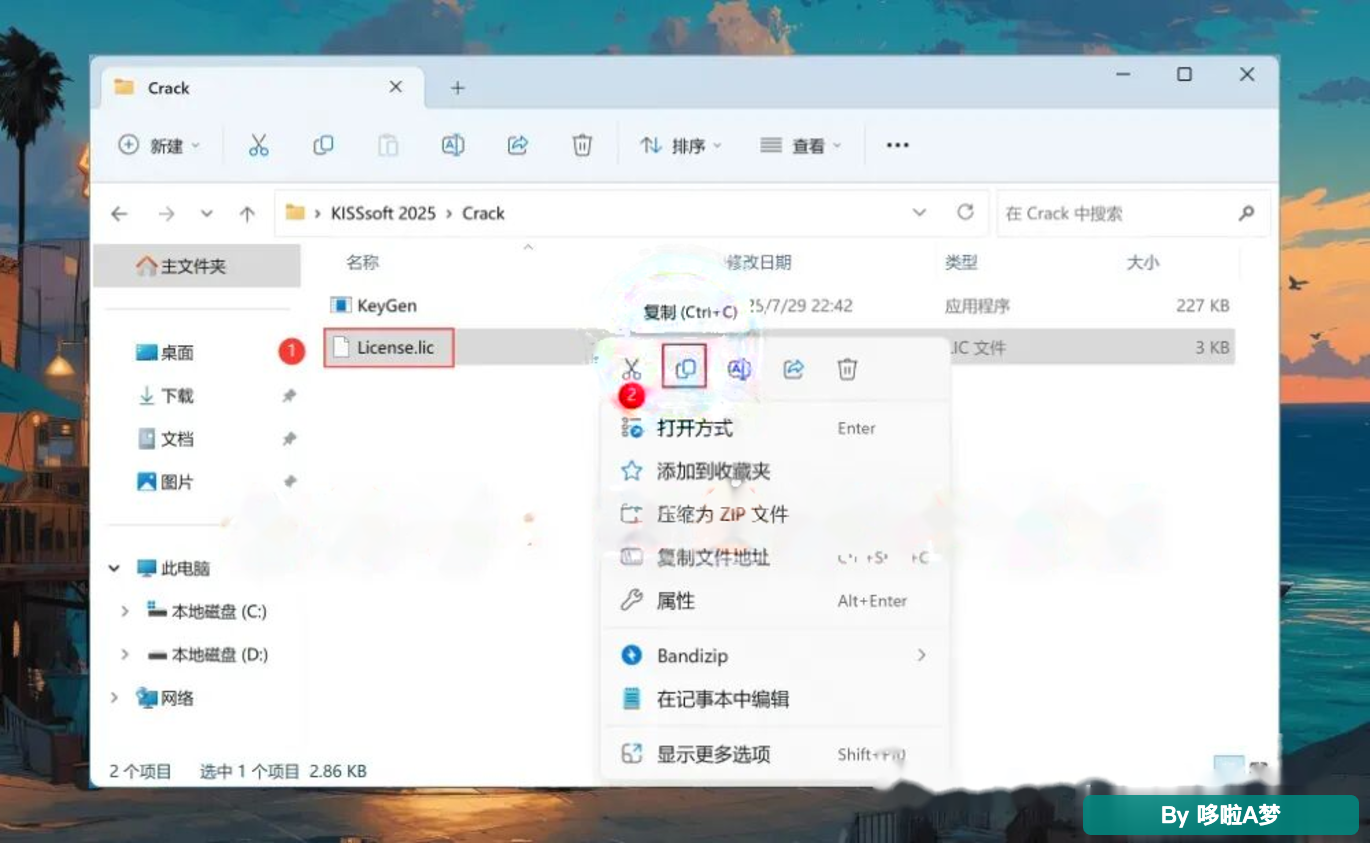This screenshot has height=843, width=1370.
Task: Expand the 本地磁盘 (C:) node
Action: click(124, 611)
